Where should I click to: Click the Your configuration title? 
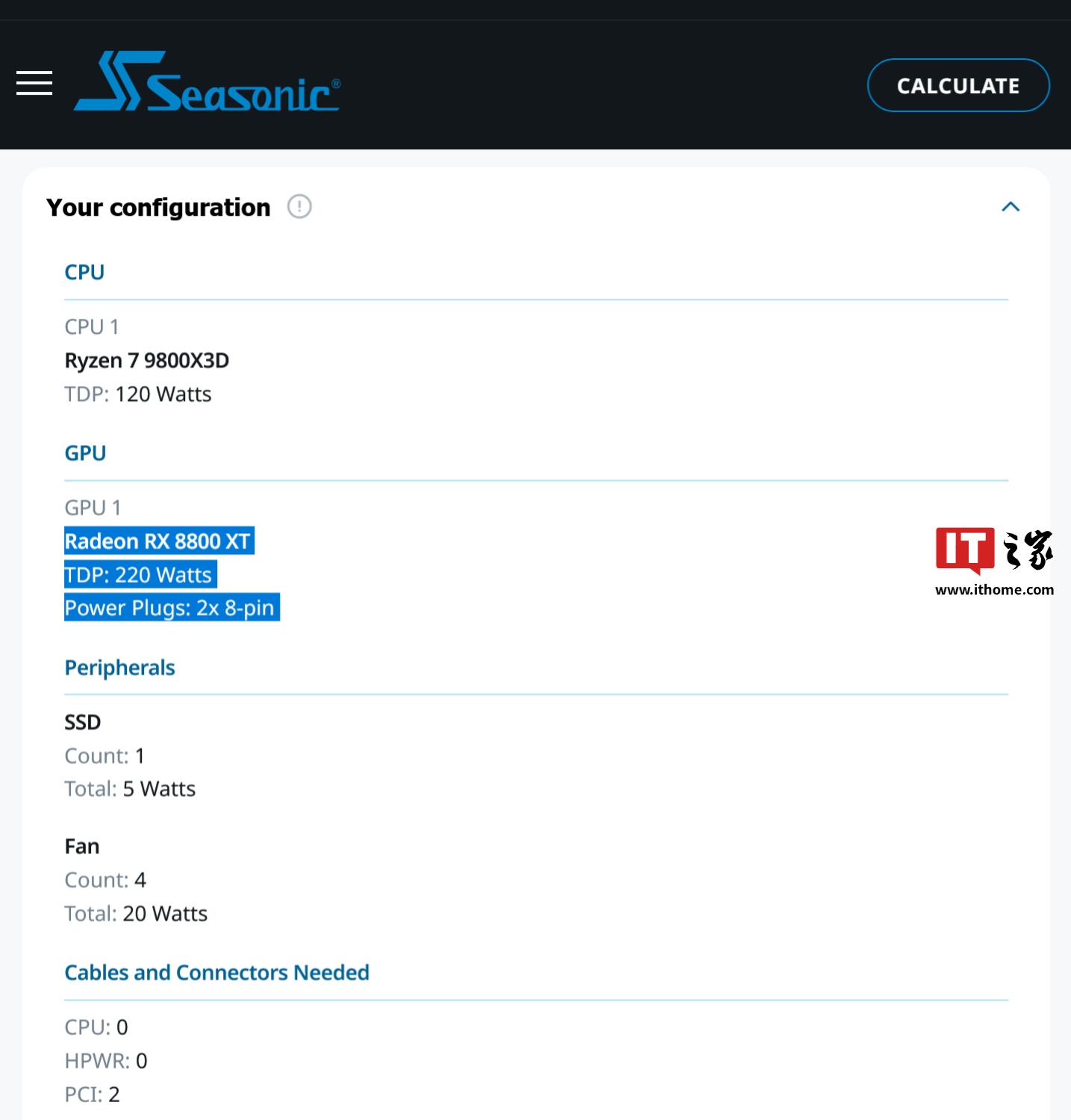[x=158, y=207]
